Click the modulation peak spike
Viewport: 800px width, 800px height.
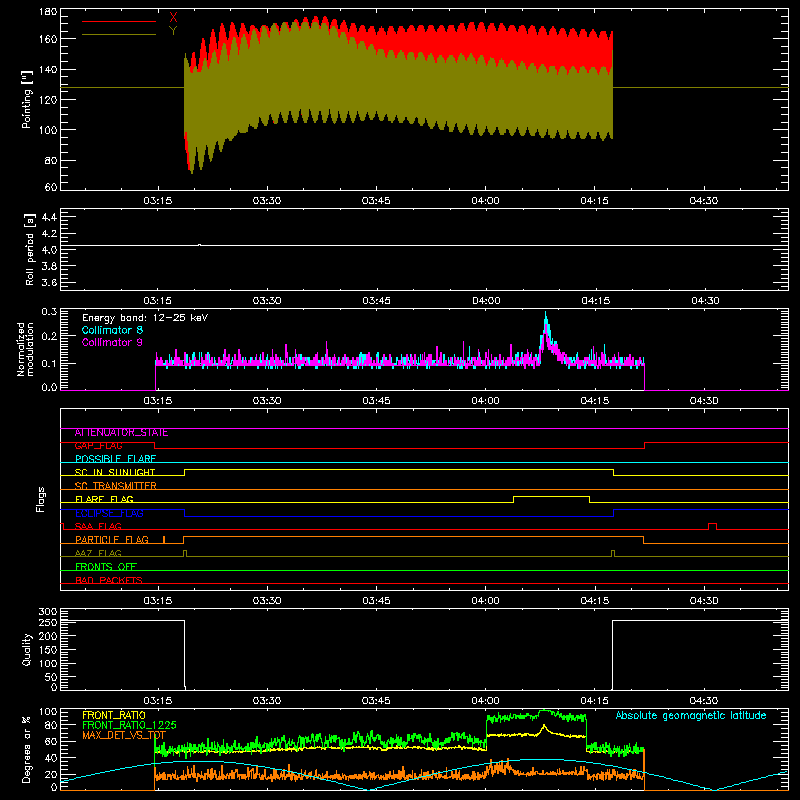point(545,327)
